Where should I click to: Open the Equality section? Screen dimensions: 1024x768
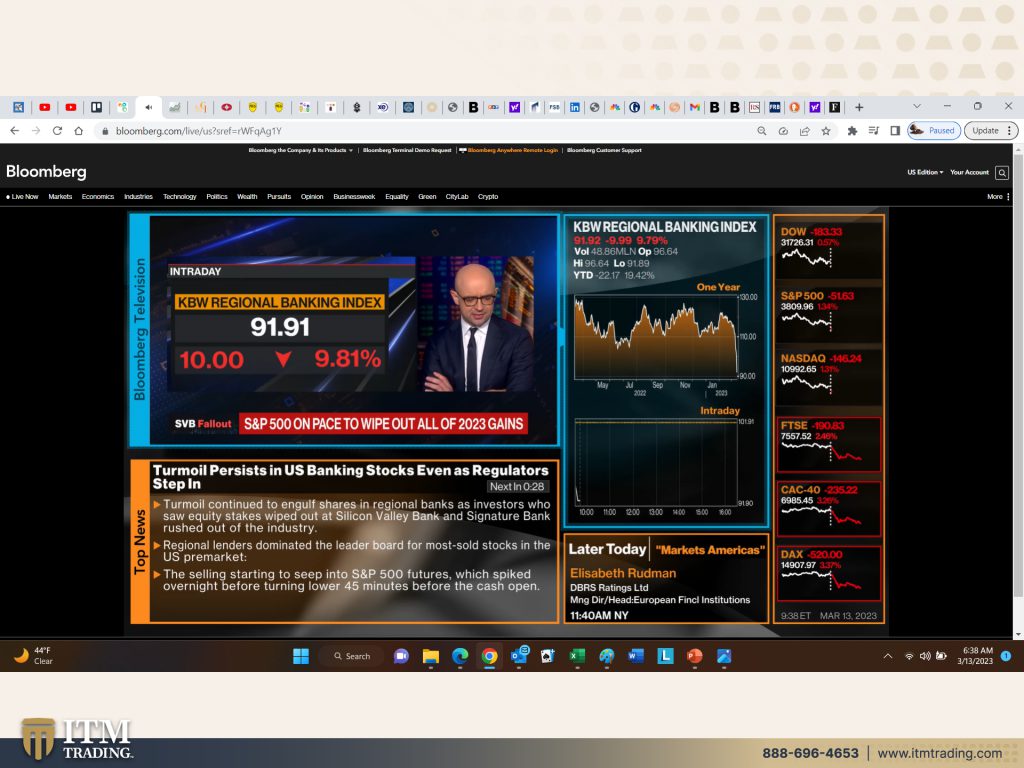tap(397, 197)
